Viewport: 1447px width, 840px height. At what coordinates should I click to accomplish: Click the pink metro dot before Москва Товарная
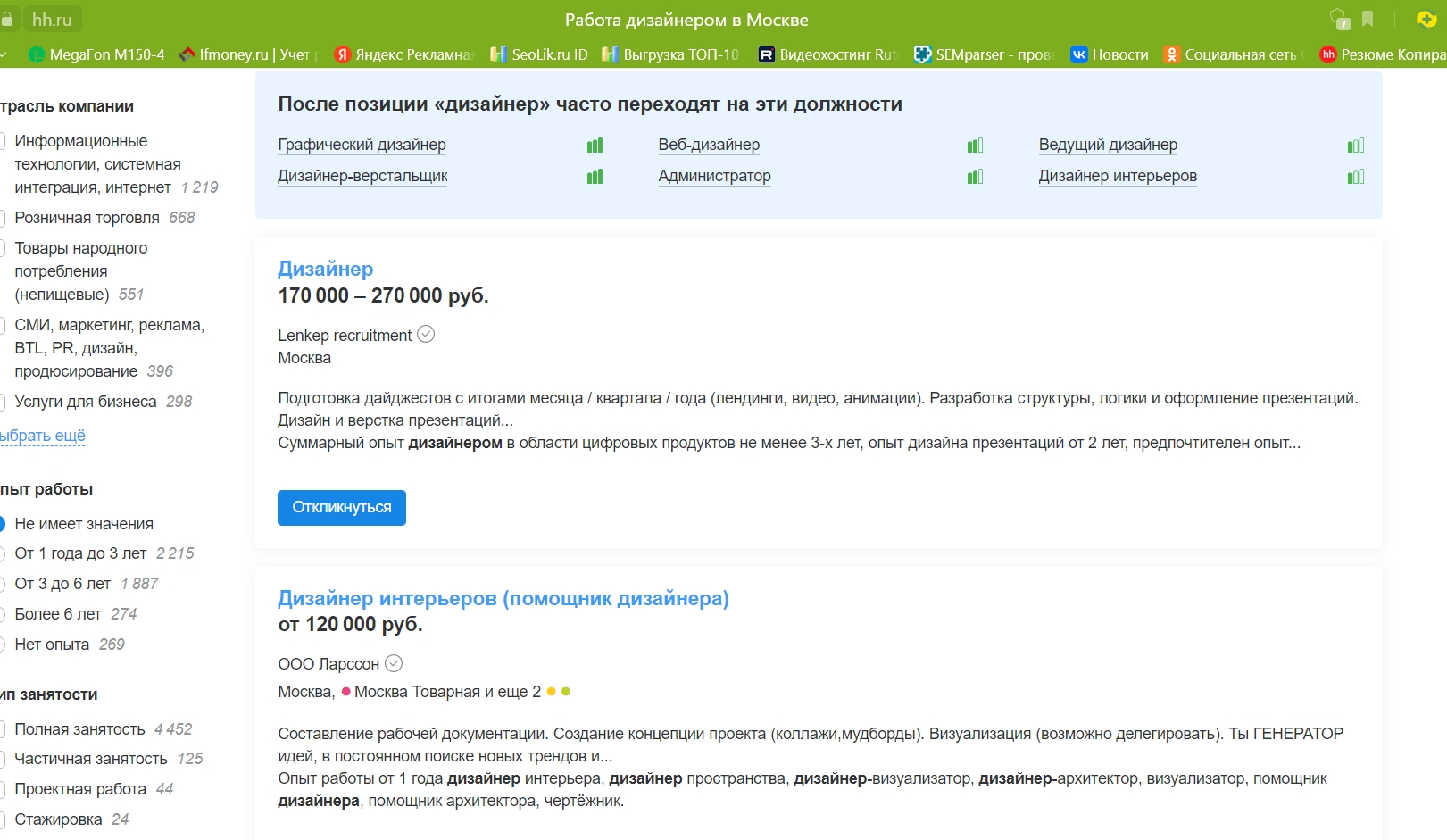345,692
